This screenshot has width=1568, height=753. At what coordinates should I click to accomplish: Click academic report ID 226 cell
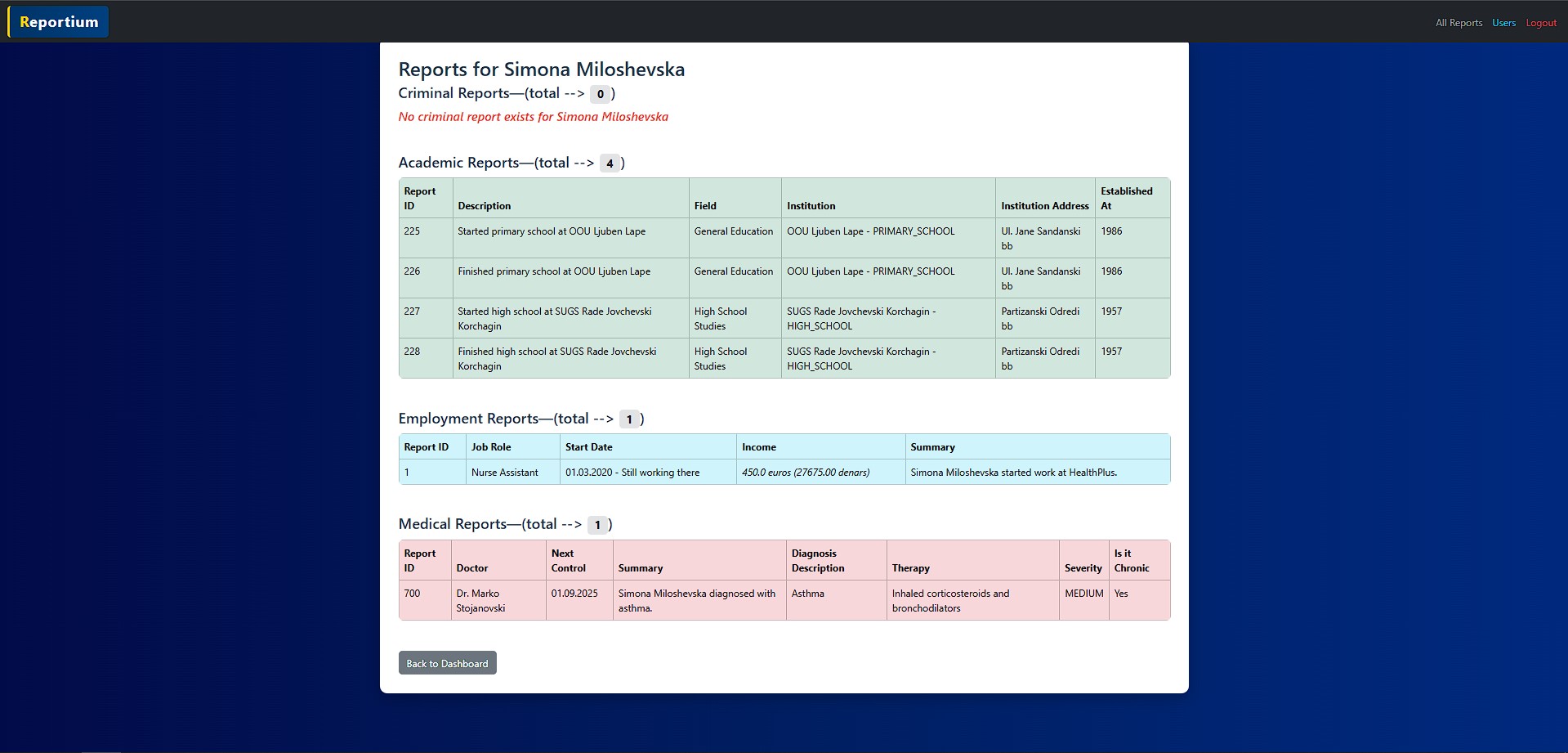[x=426, y=278]
